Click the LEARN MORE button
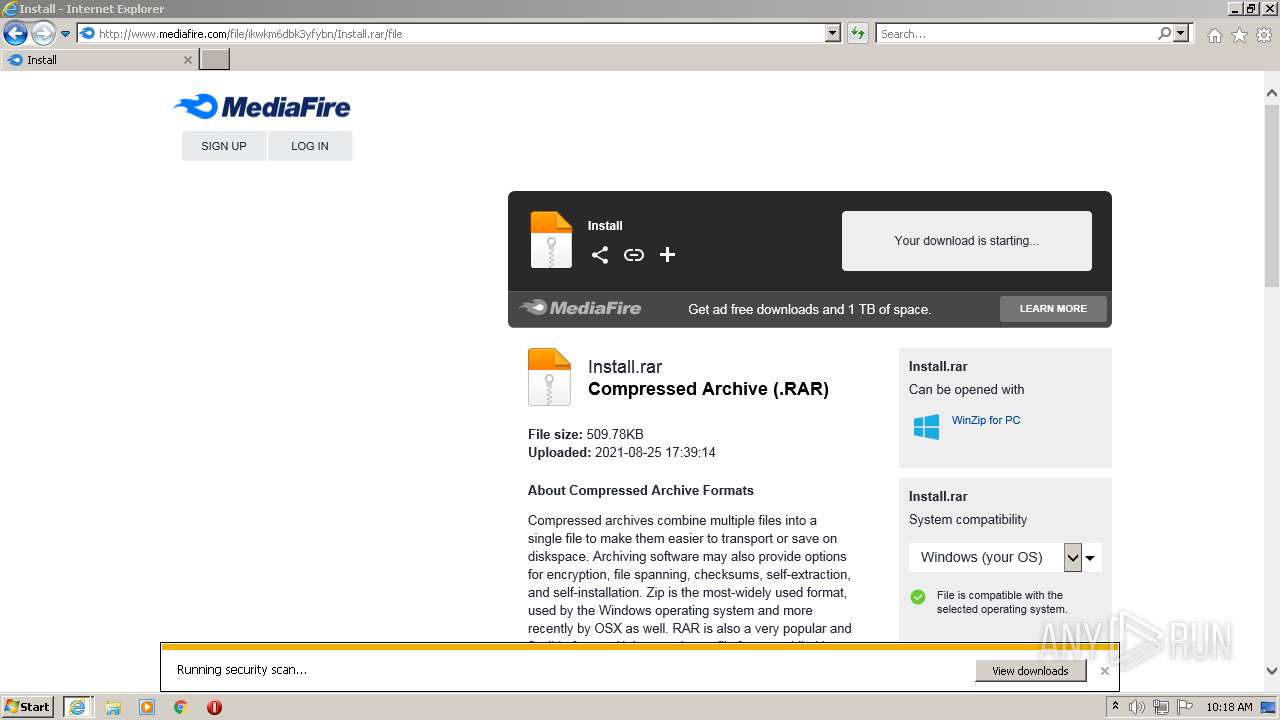Screen dimensions: 1280x720 point(1053,309)
